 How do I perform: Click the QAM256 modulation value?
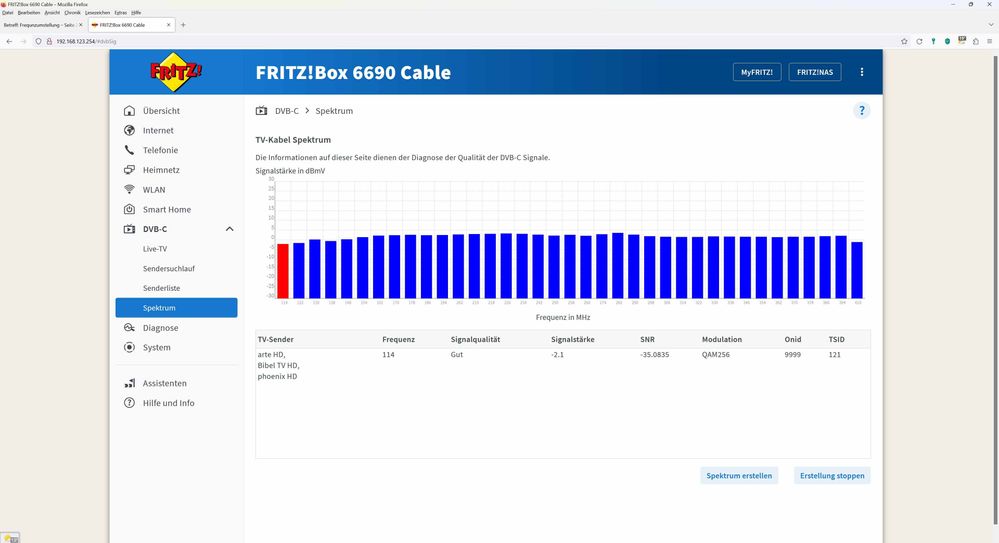click(716, 354)
